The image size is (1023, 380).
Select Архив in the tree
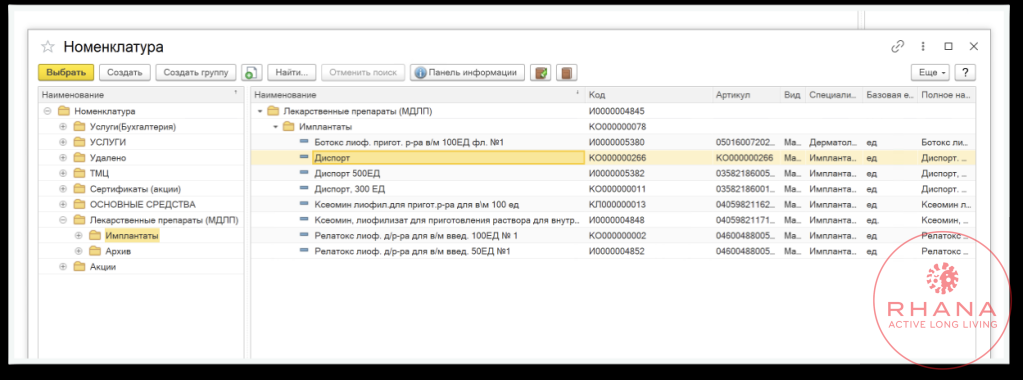(x=119, y=251)
